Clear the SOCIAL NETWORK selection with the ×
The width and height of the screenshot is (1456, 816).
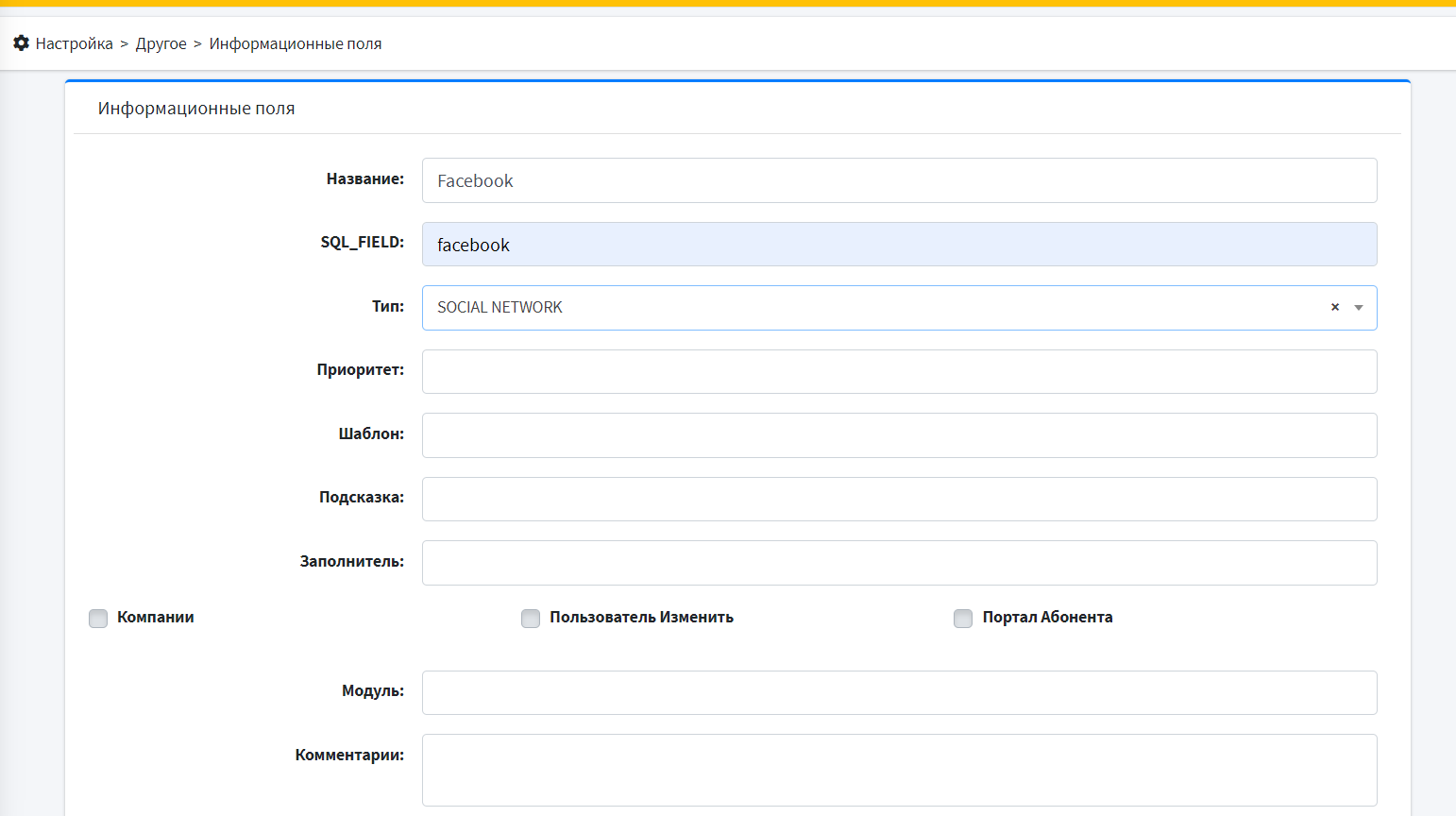(x=1335, y=307)
